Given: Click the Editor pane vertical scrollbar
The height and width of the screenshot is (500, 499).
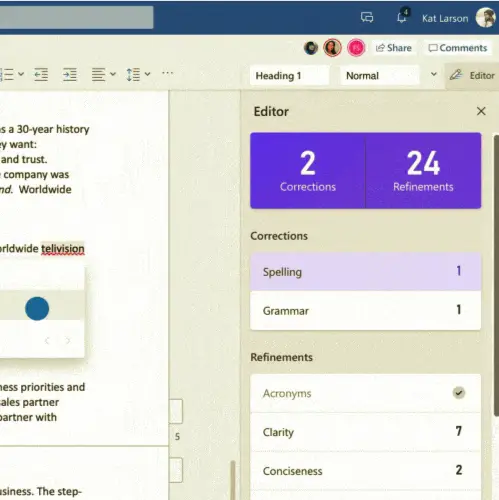Looking at the screenshot, I should [x=496, y=275].
